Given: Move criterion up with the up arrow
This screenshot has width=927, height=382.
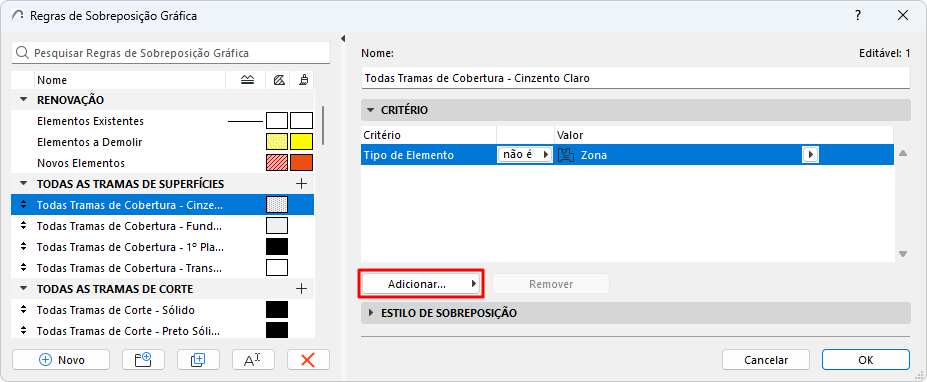Looking at the screenshot, I should tap(903, 153).
